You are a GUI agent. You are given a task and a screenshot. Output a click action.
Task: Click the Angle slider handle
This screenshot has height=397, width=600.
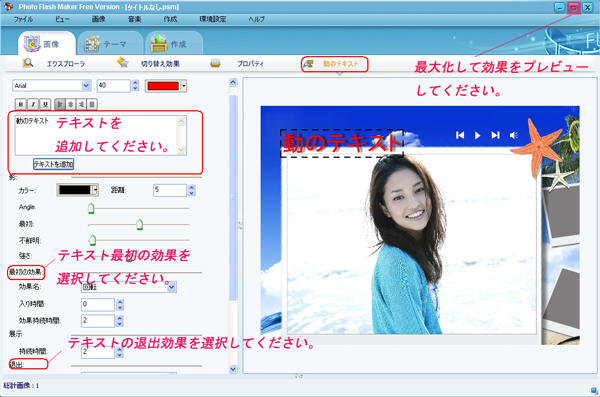[x=91, y=208]
